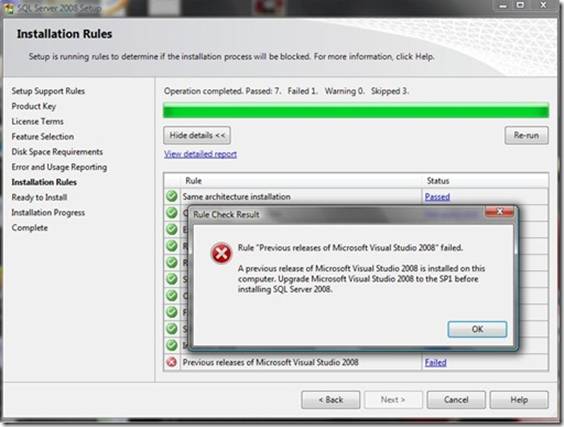This screenshot has width=564, height=427.
Task: Click the Back button
Action: 331,400
